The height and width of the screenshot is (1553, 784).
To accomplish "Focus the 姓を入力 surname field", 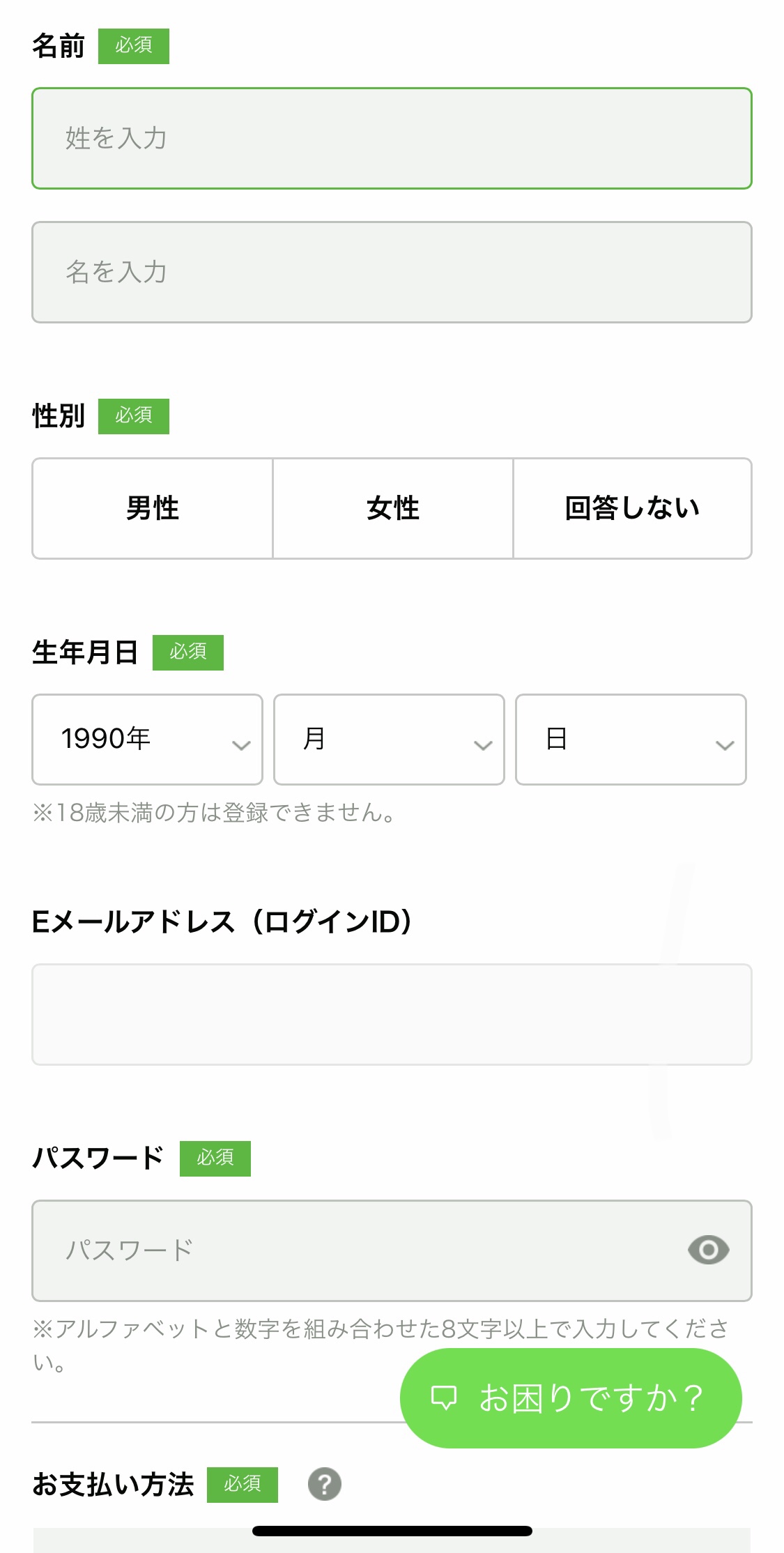I will click(392, 138).
